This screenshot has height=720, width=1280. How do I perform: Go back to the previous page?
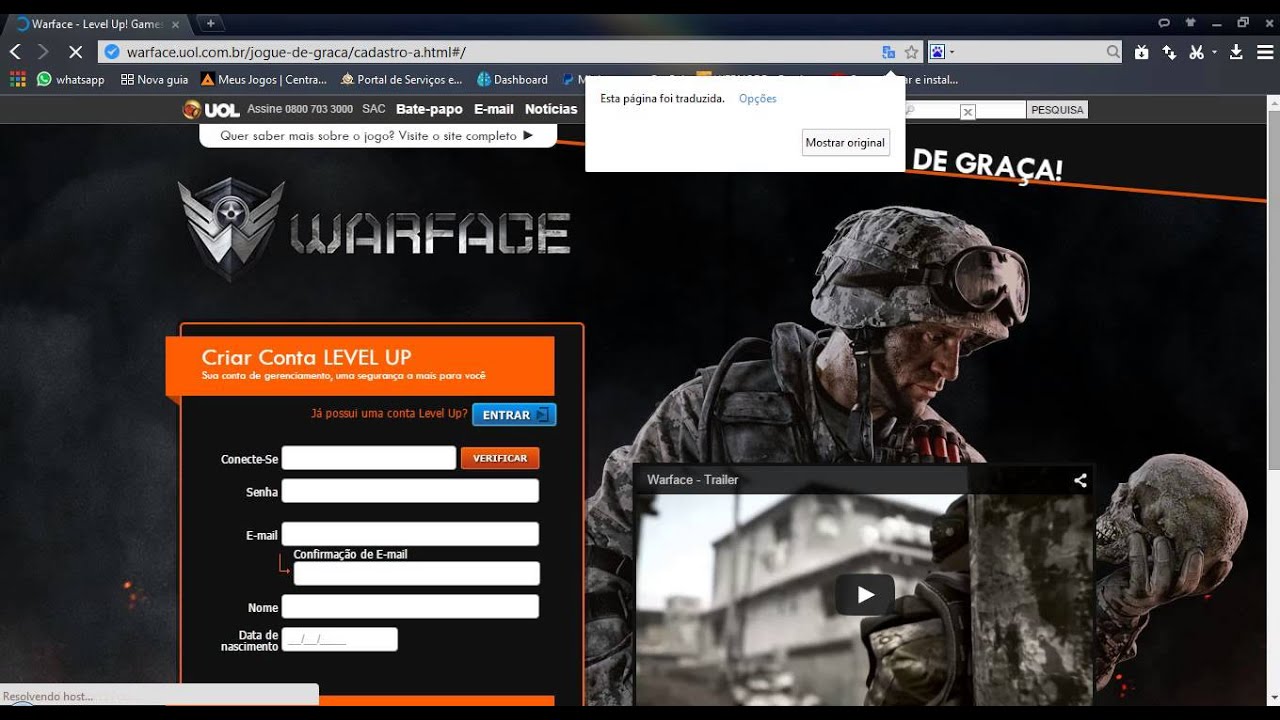point(15,52)
